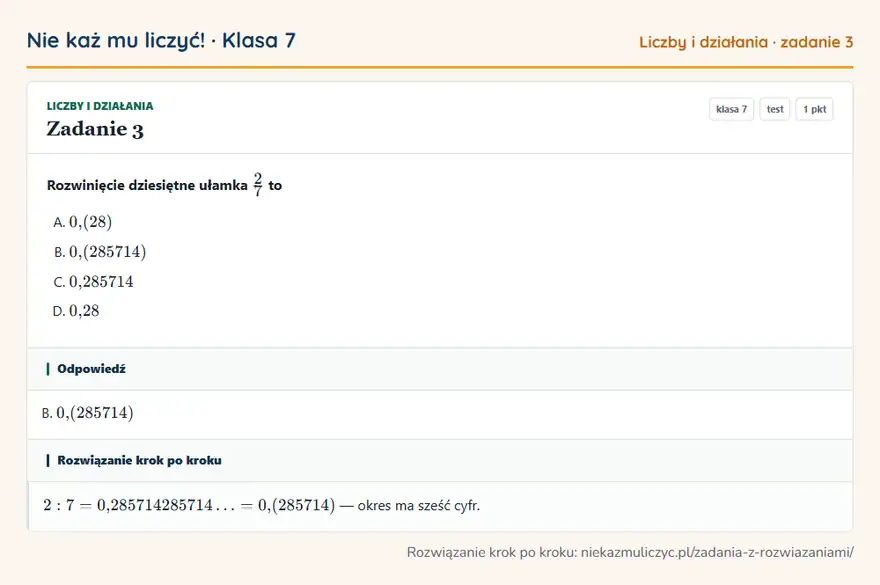This screenshot has height=585, width=880.
Task: Click the text 'okres ma sześć cyfr.'
Action: (x=419, y=505)
